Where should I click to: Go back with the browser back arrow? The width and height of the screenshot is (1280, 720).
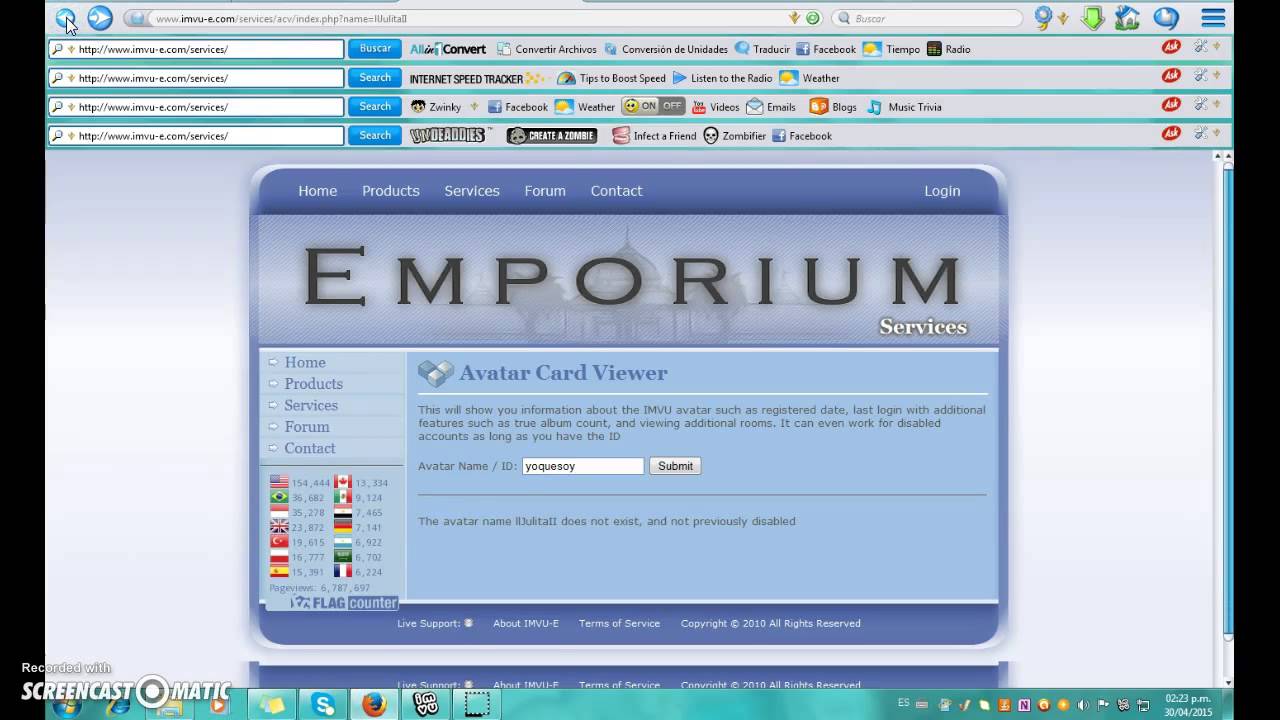coord(66,18)
